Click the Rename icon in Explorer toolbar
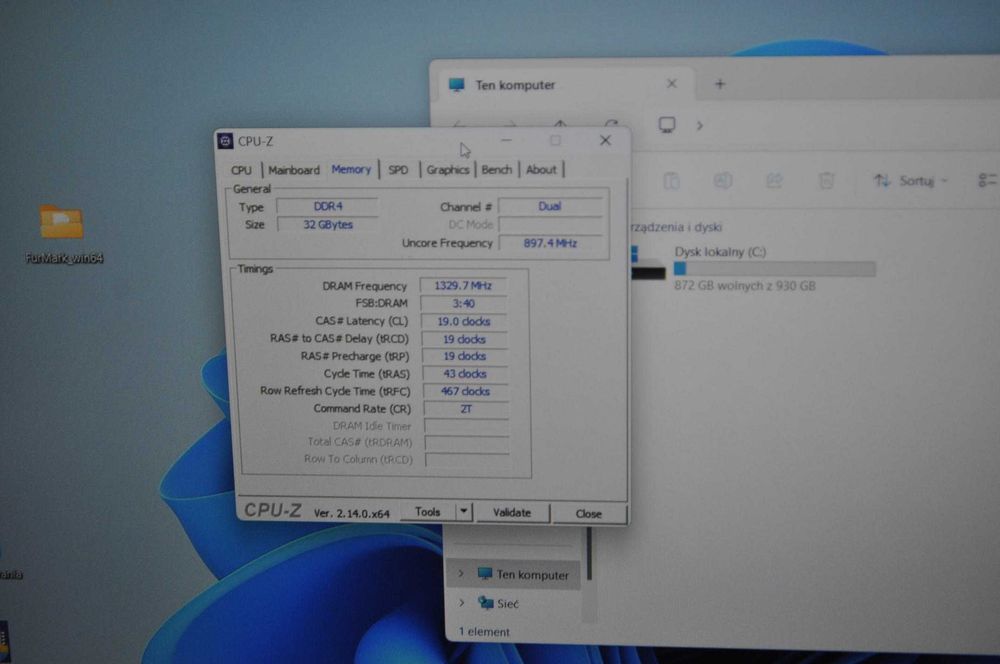 [x=723, y=181]
